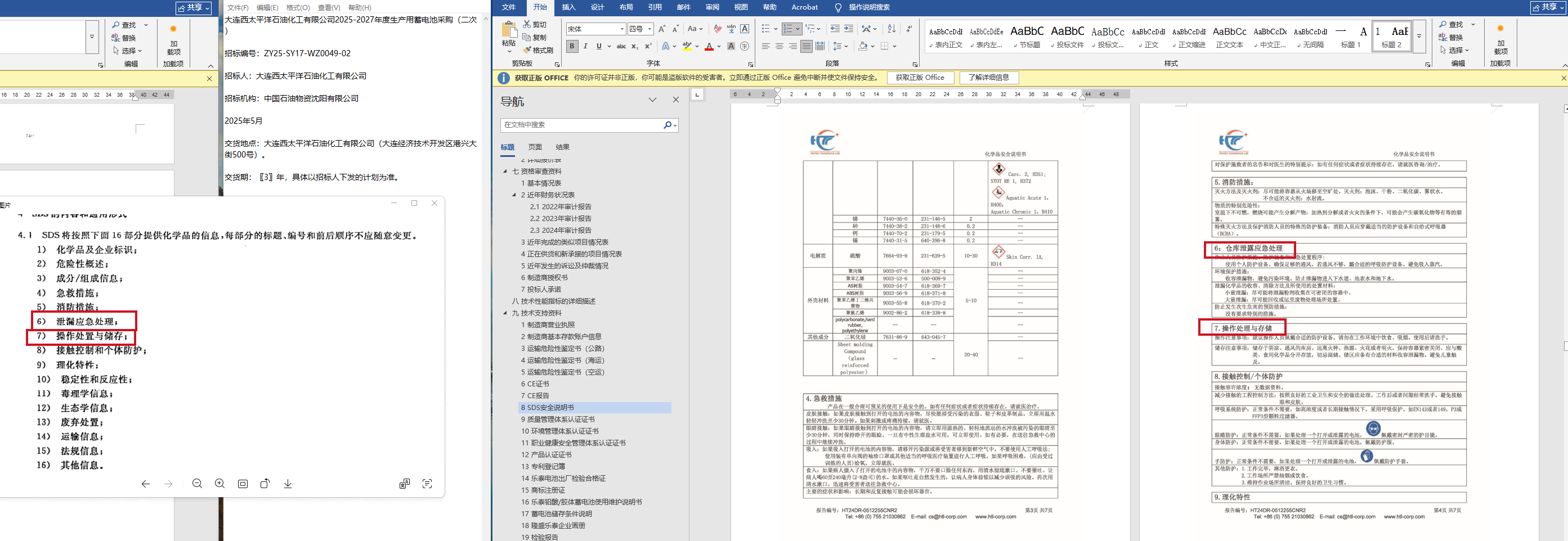Screen dimensions: 1568x541
Task: Toggle bold formatting
Action: pyautogui.click(x=572, y=46)
